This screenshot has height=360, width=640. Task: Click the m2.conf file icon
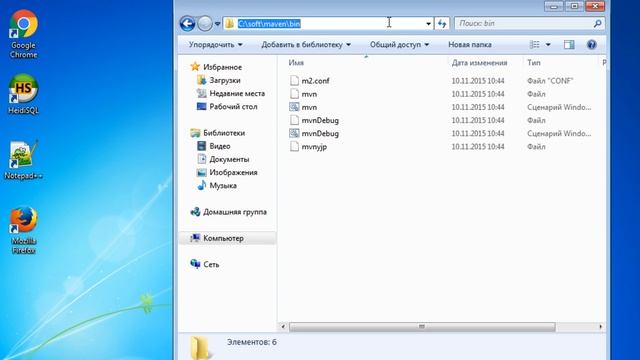click(294, 80)
